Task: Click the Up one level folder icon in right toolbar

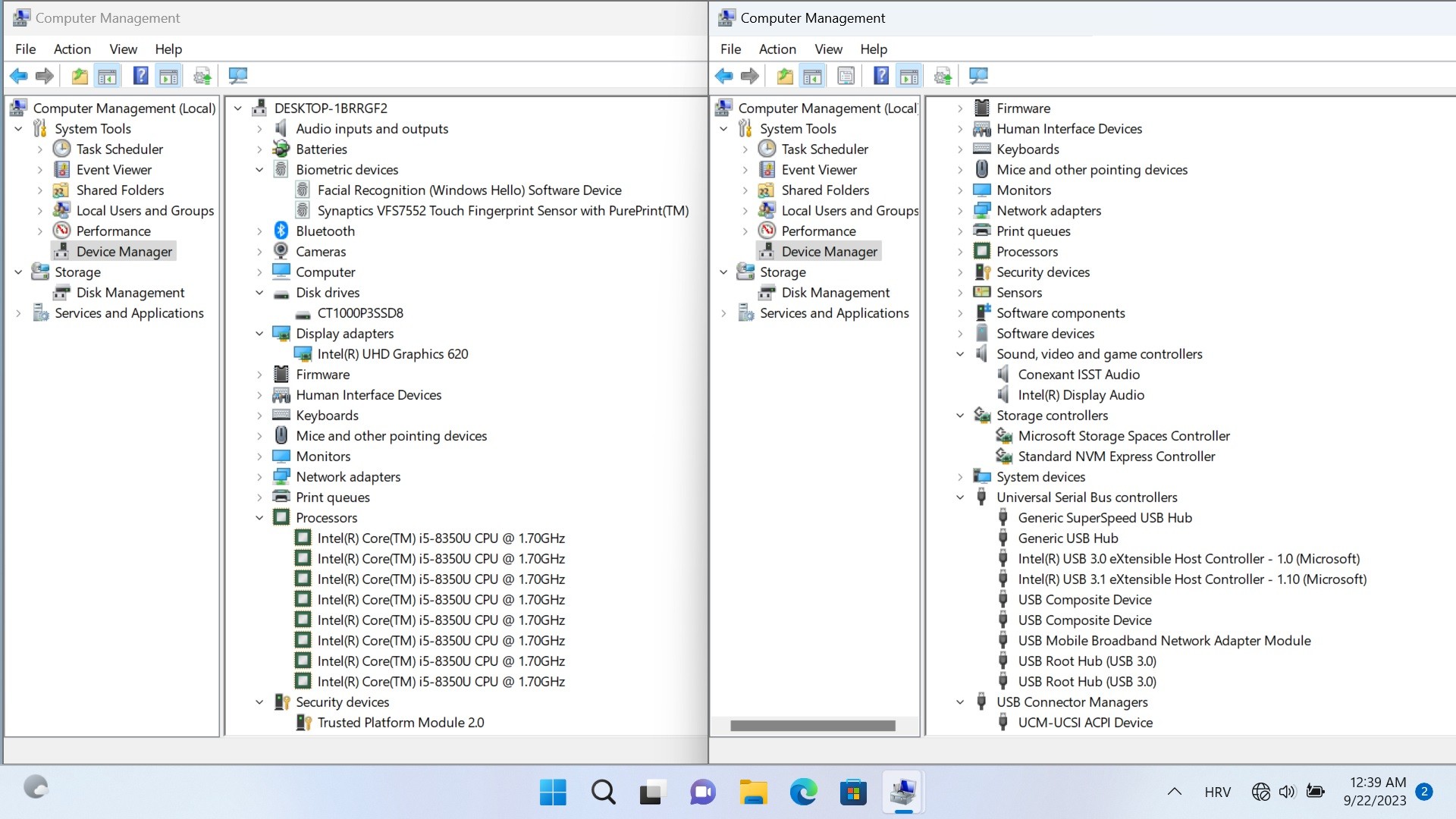Action: [785, 76]
